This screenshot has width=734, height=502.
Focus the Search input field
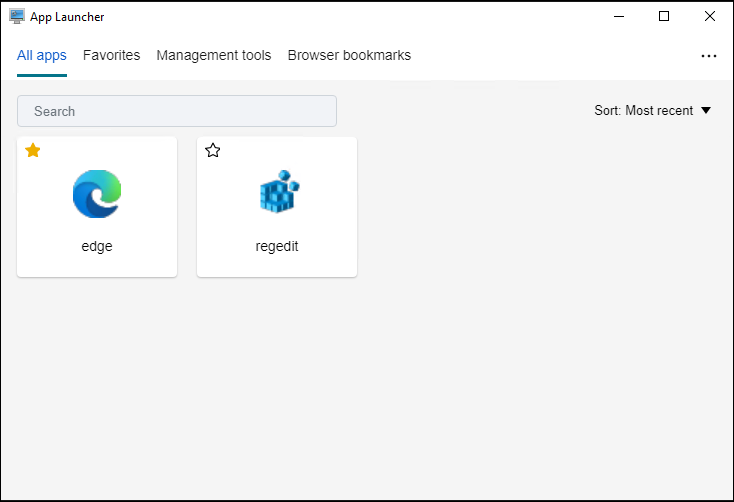click(x=177, y=111)
